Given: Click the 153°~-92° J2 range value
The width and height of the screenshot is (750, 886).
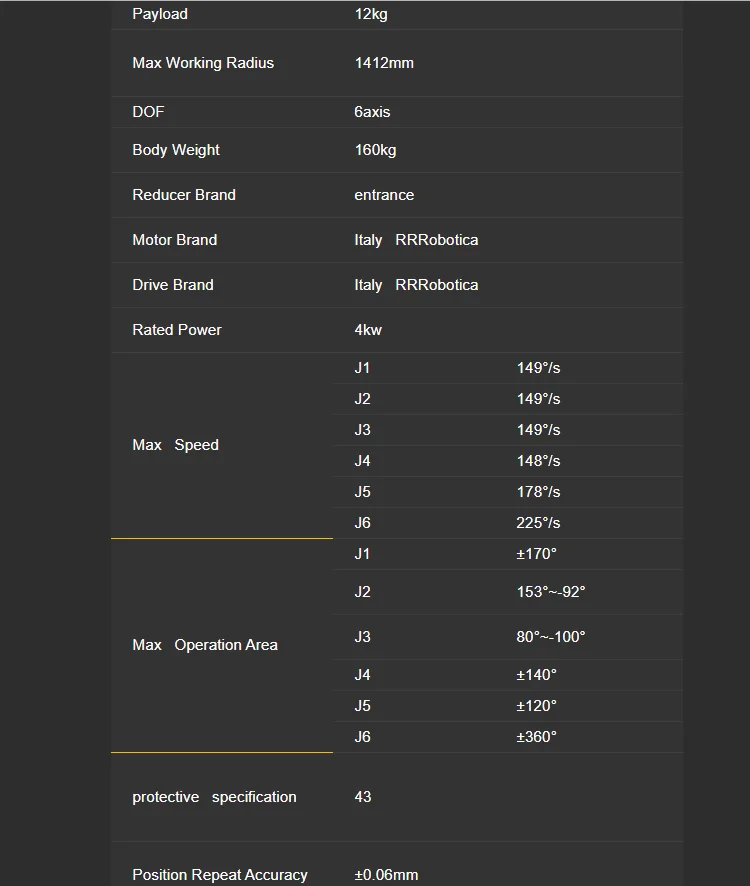Looking at the screenshot, I should click(x=551, y=592).
